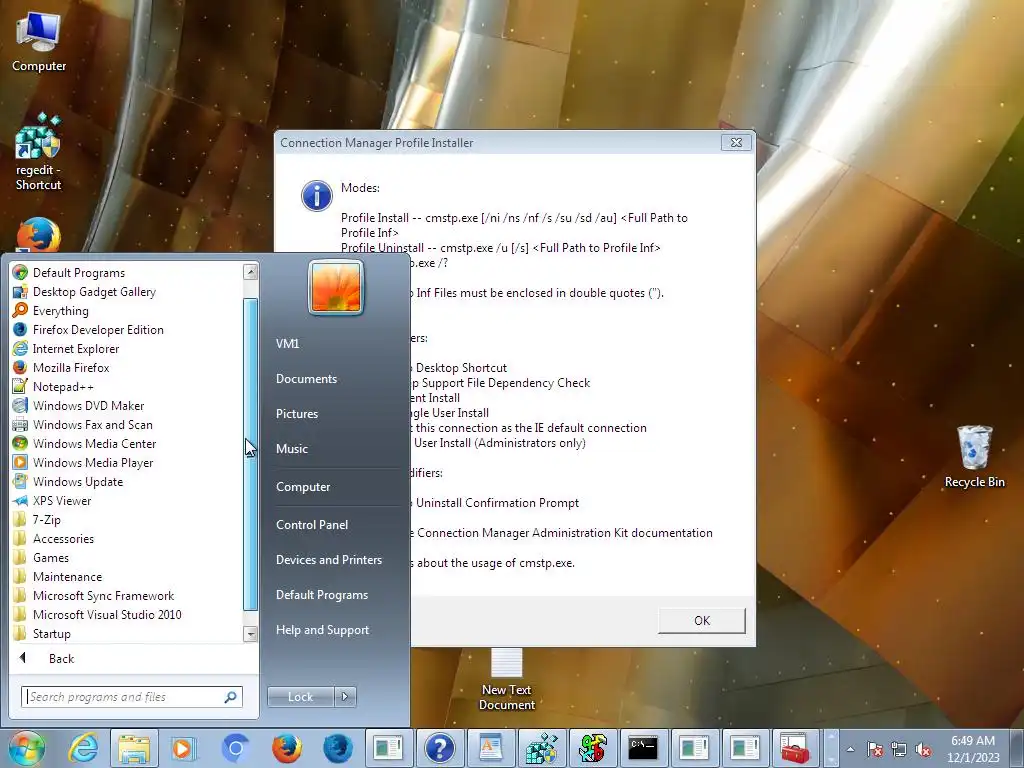1024x768 pixels.
Task: Click the Windows Start orb
Action: [x=26, y=748]
